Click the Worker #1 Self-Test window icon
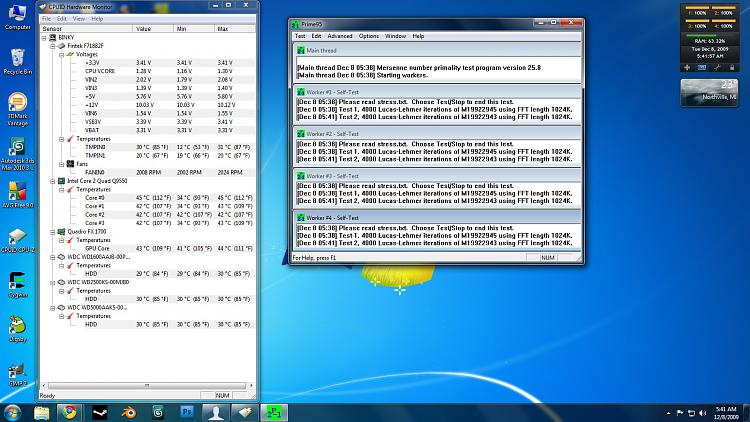The height and width of the screenshot is (422, 750). coord(300,92)
